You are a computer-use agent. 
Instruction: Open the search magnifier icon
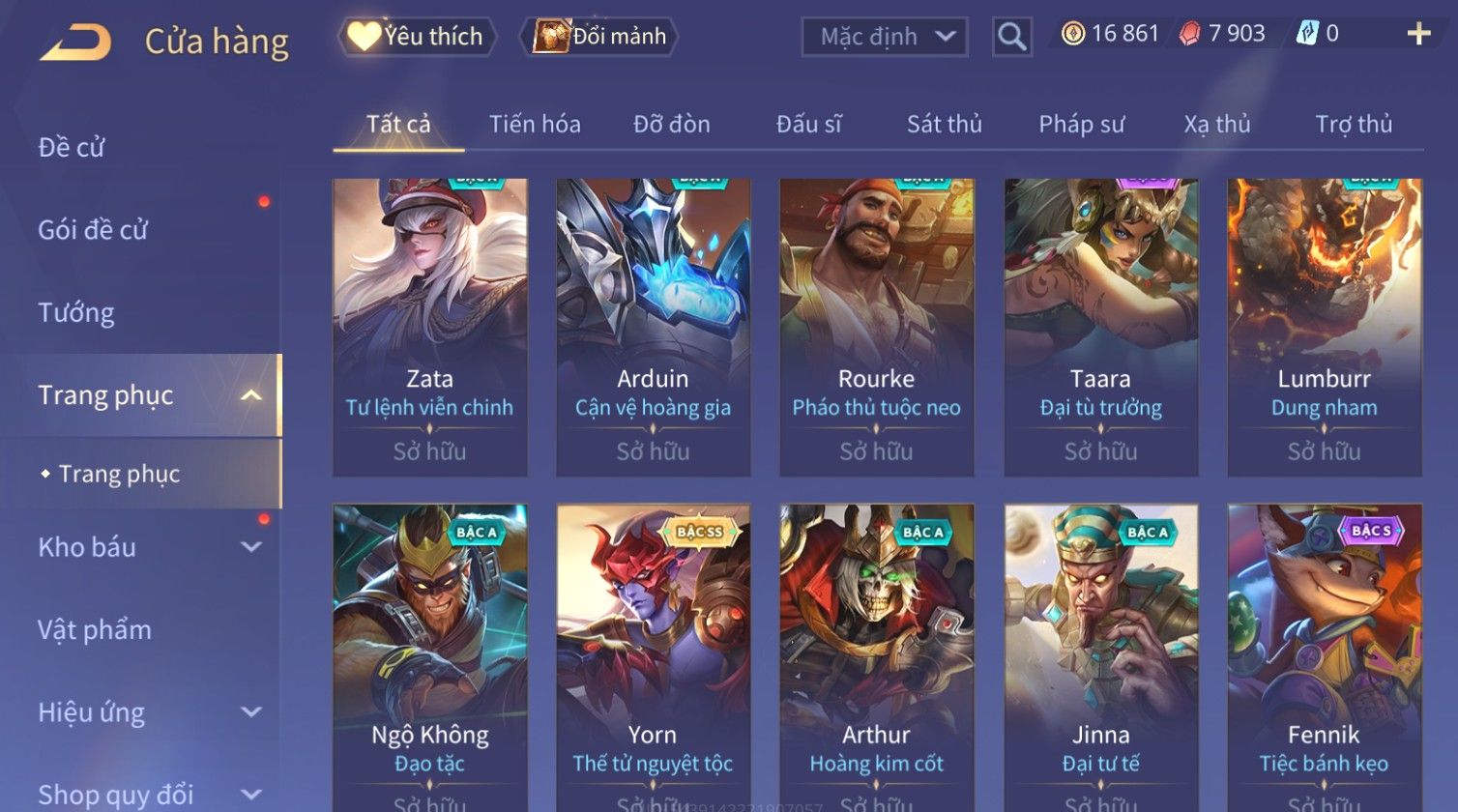point(1011,37)
